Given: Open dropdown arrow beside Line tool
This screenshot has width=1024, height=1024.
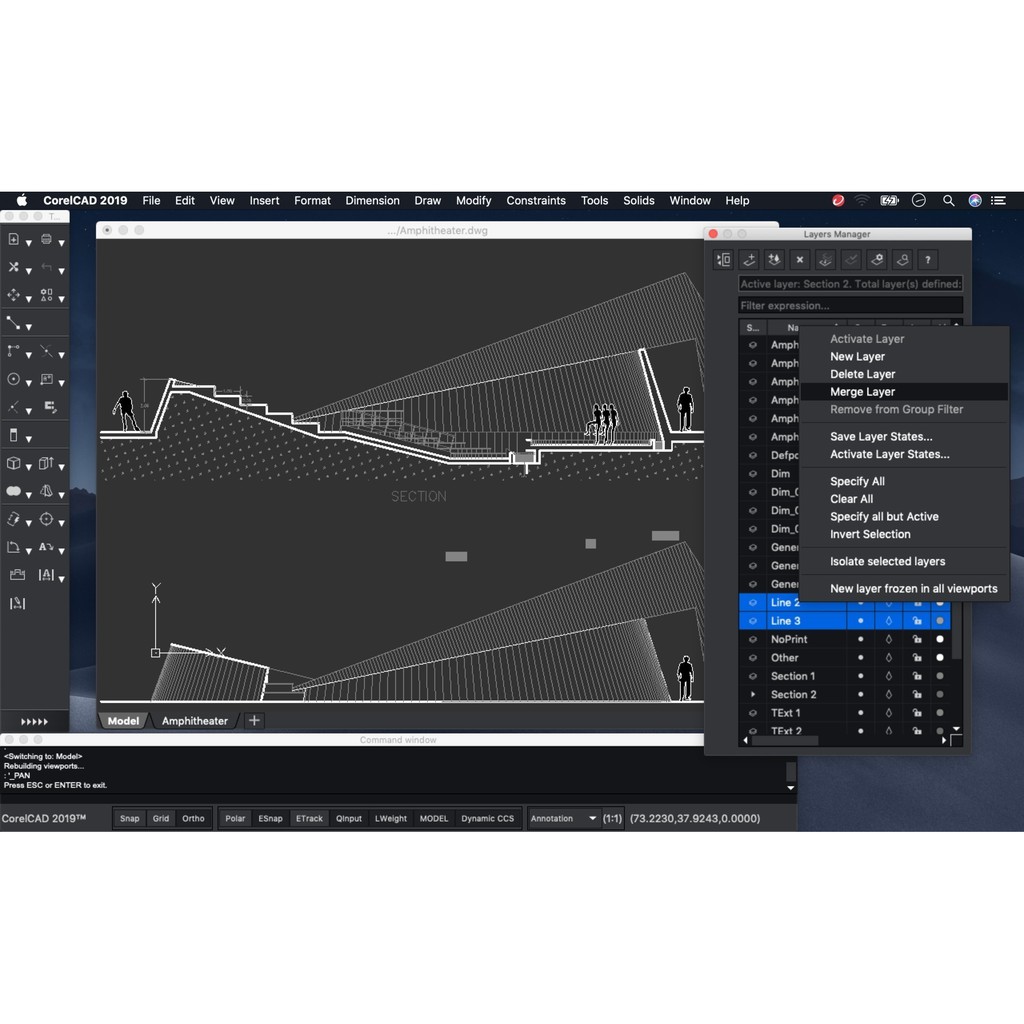Looking at the screenshot, I should (28, 327).
